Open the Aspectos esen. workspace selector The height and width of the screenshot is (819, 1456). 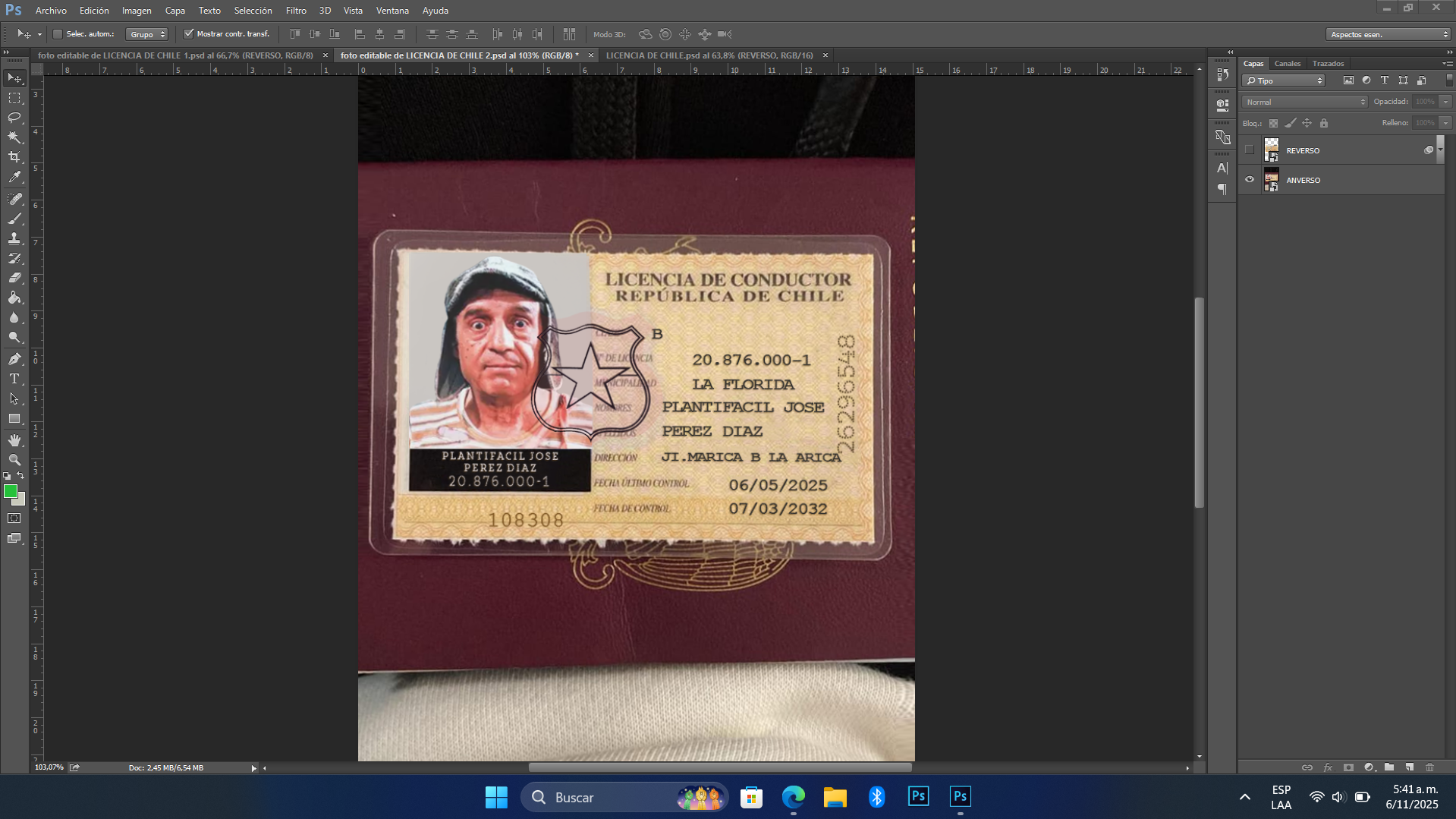tap(1387, 34)
